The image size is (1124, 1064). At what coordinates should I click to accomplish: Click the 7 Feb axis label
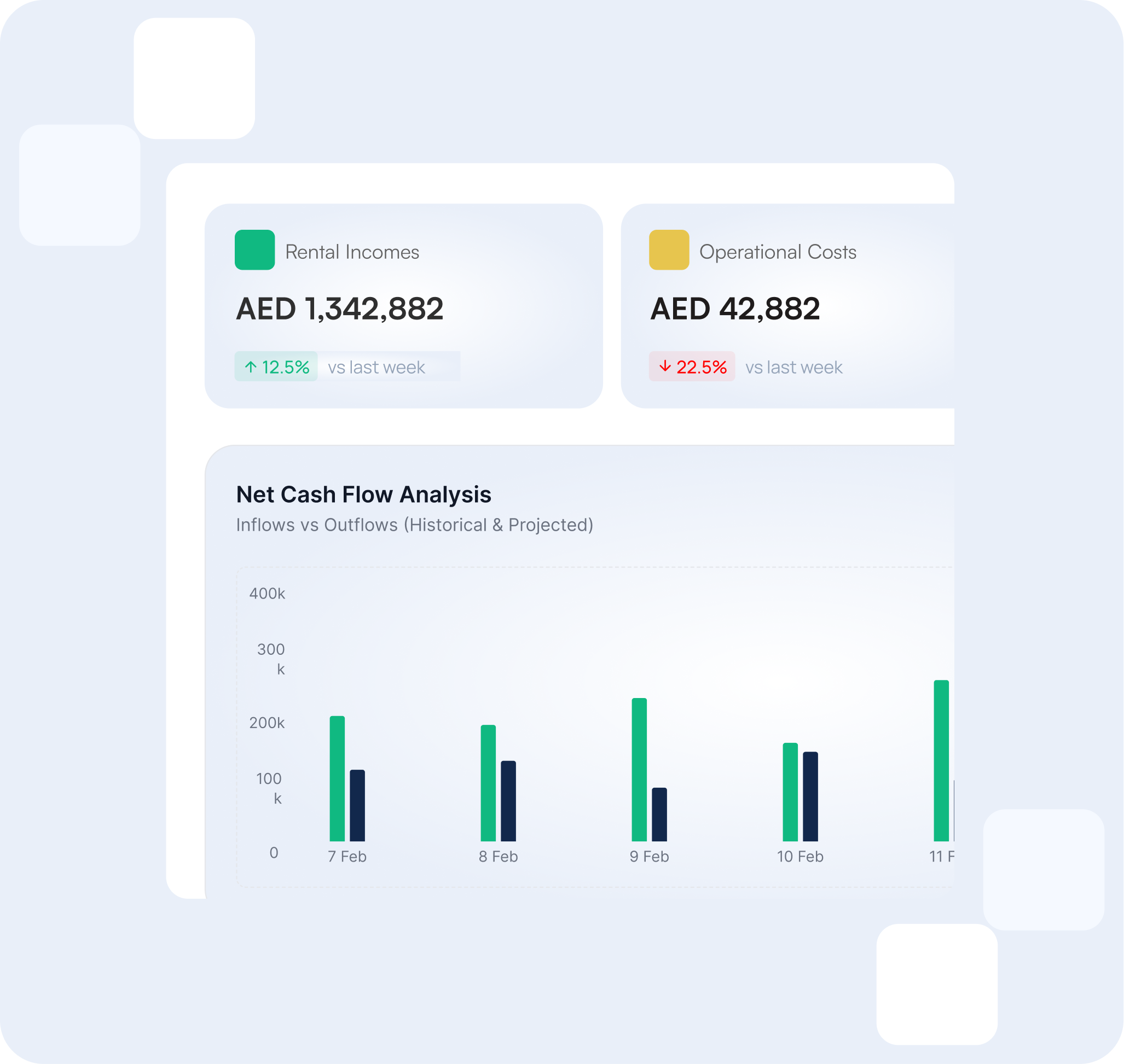pyautogui.click(x=347, y=857)
